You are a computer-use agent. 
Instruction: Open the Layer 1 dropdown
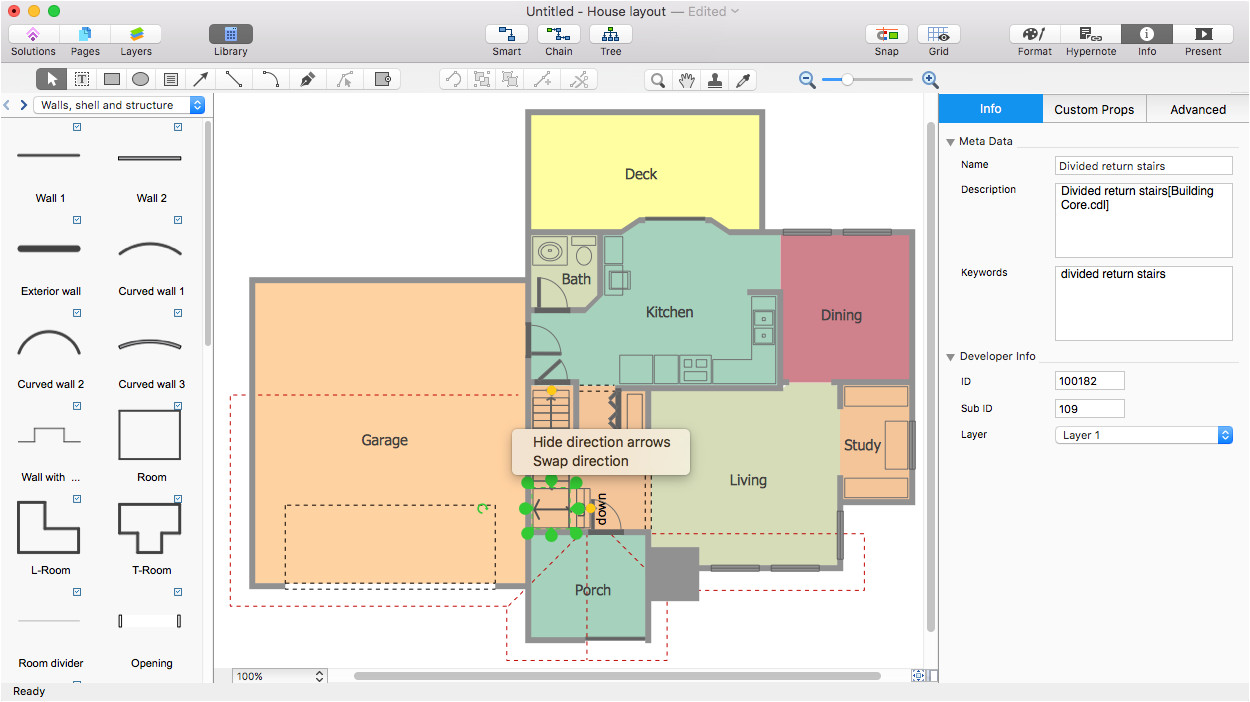pos(1144,435)
